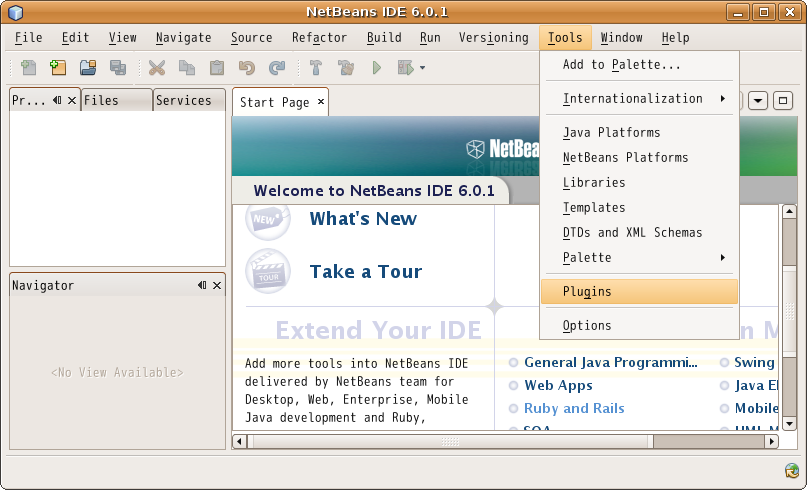Expand the Palette submenu
Viewport: 807px width, 490px height.
tap(640, 258)
